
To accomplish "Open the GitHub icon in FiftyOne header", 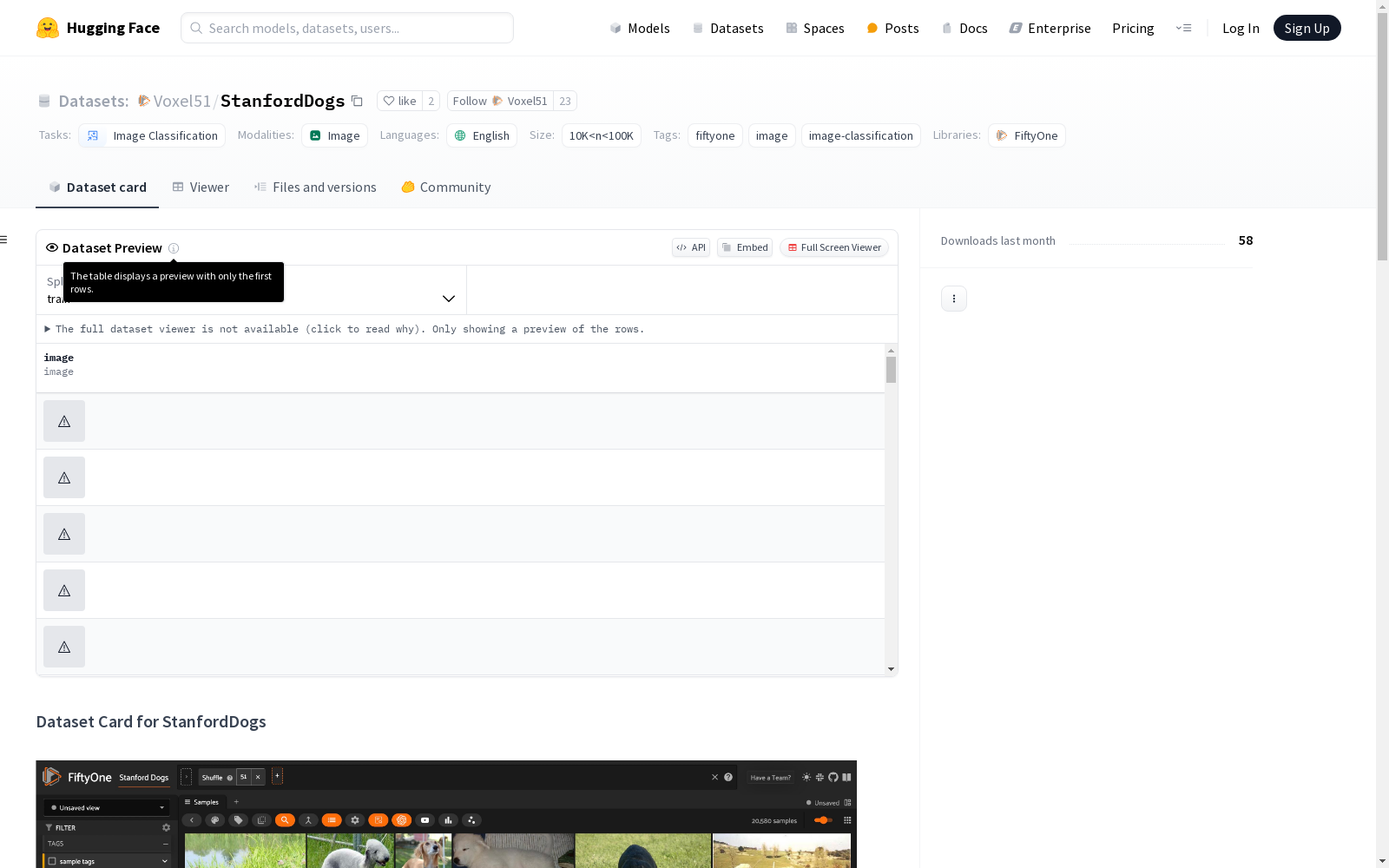I will (x=833, y=777).
